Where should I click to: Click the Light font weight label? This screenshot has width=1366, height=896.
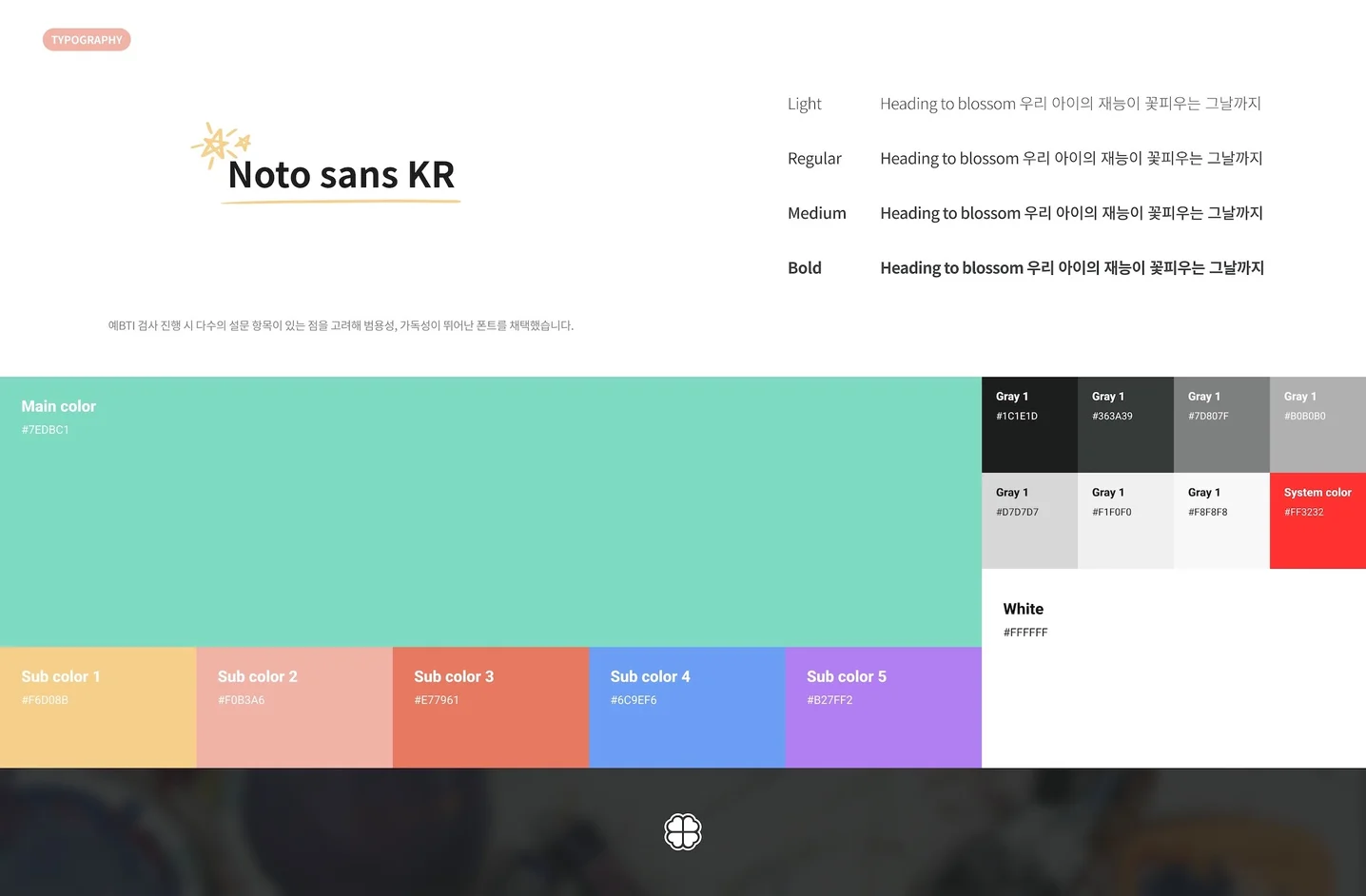pyautogui.click(x=805, y=104)
